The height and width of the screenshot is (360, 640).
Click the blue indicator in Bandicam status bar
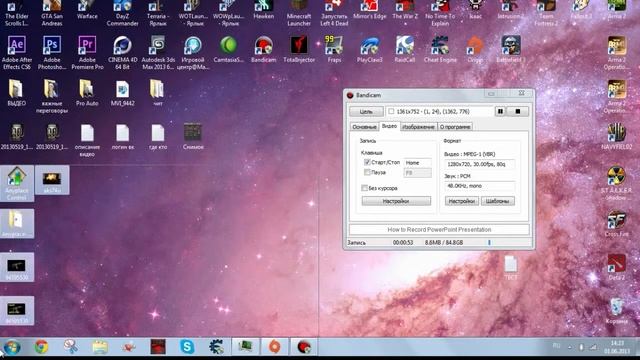click(489, 242)
